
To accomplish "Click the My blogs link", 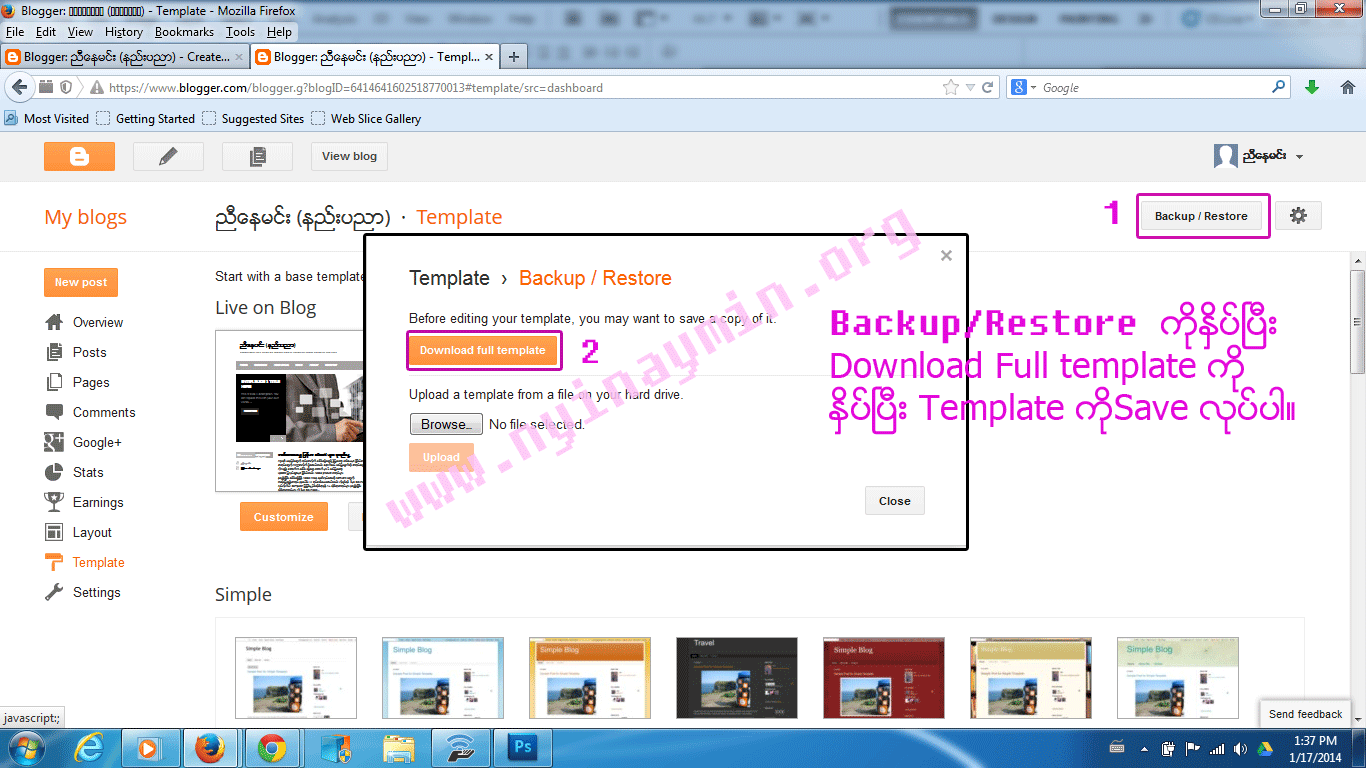I will 86,217.
